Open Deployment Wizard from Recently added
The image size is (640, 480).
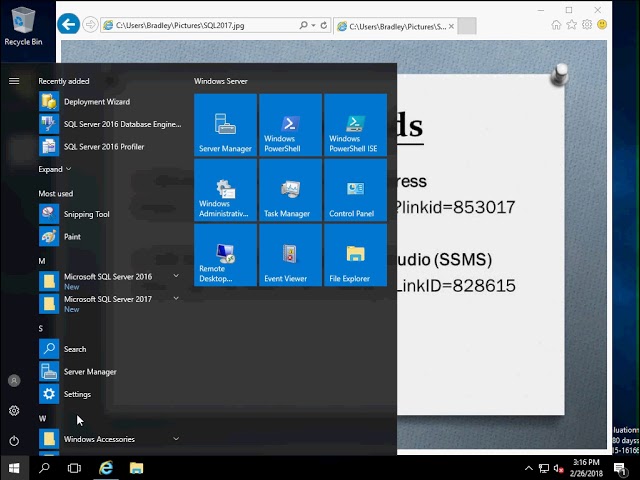[x=110, y=102]
